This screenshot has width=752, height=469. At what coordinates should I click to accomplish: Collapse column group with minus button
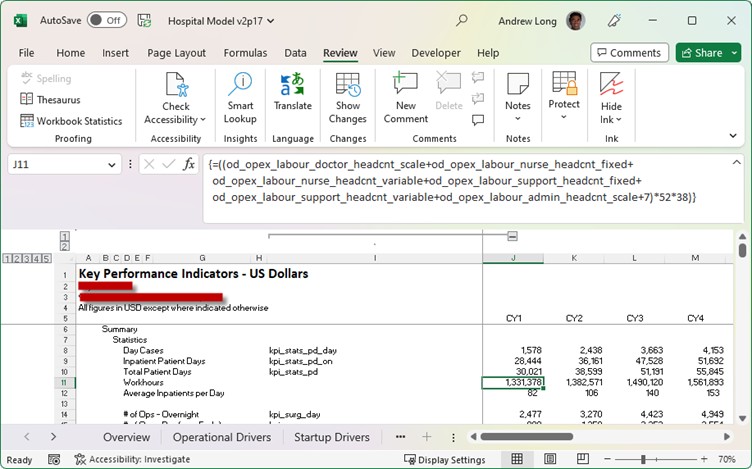[x=512, y=236]
